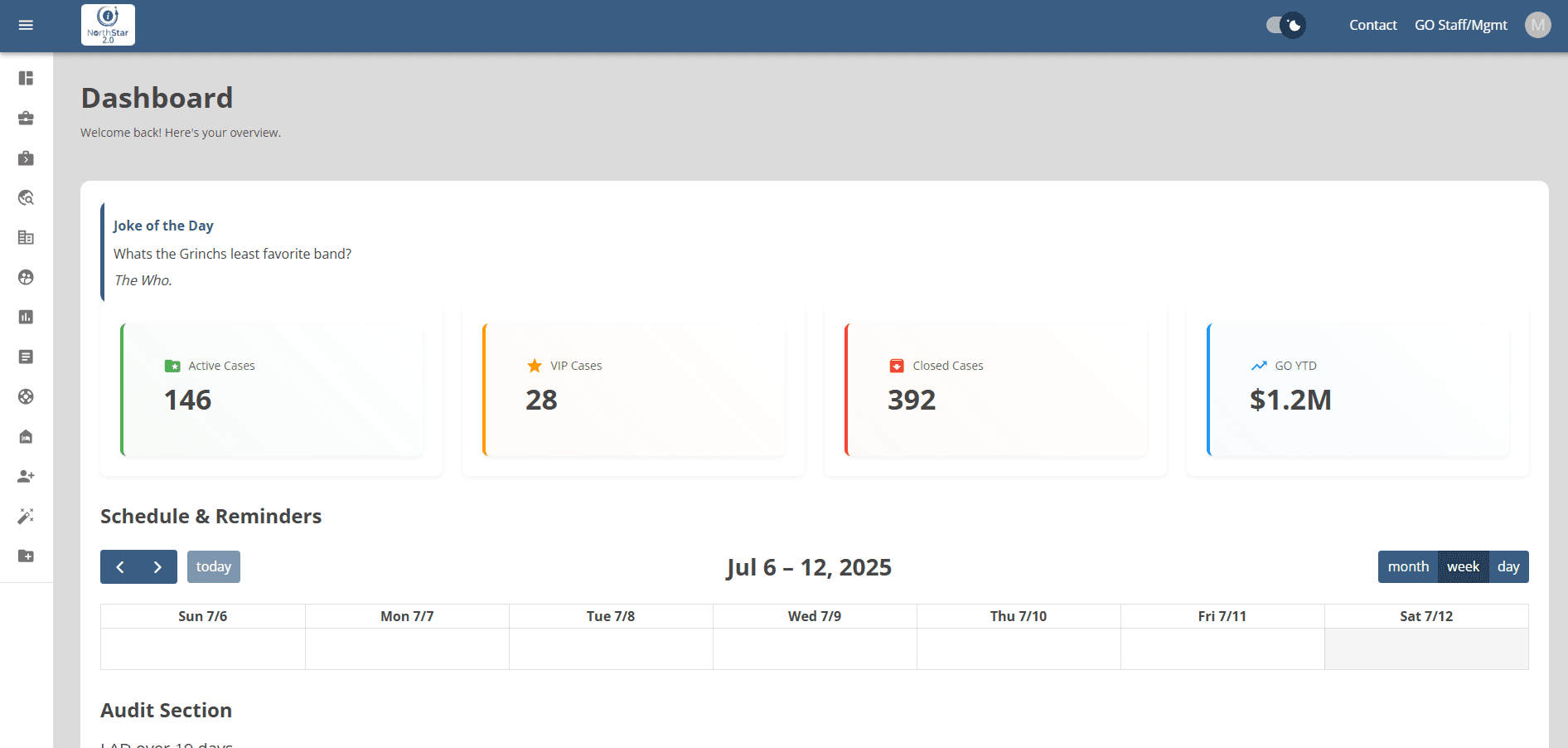Select the magic wand icon in sidebar
This screenshot has width=1568, height=748.
pos(26,516)
